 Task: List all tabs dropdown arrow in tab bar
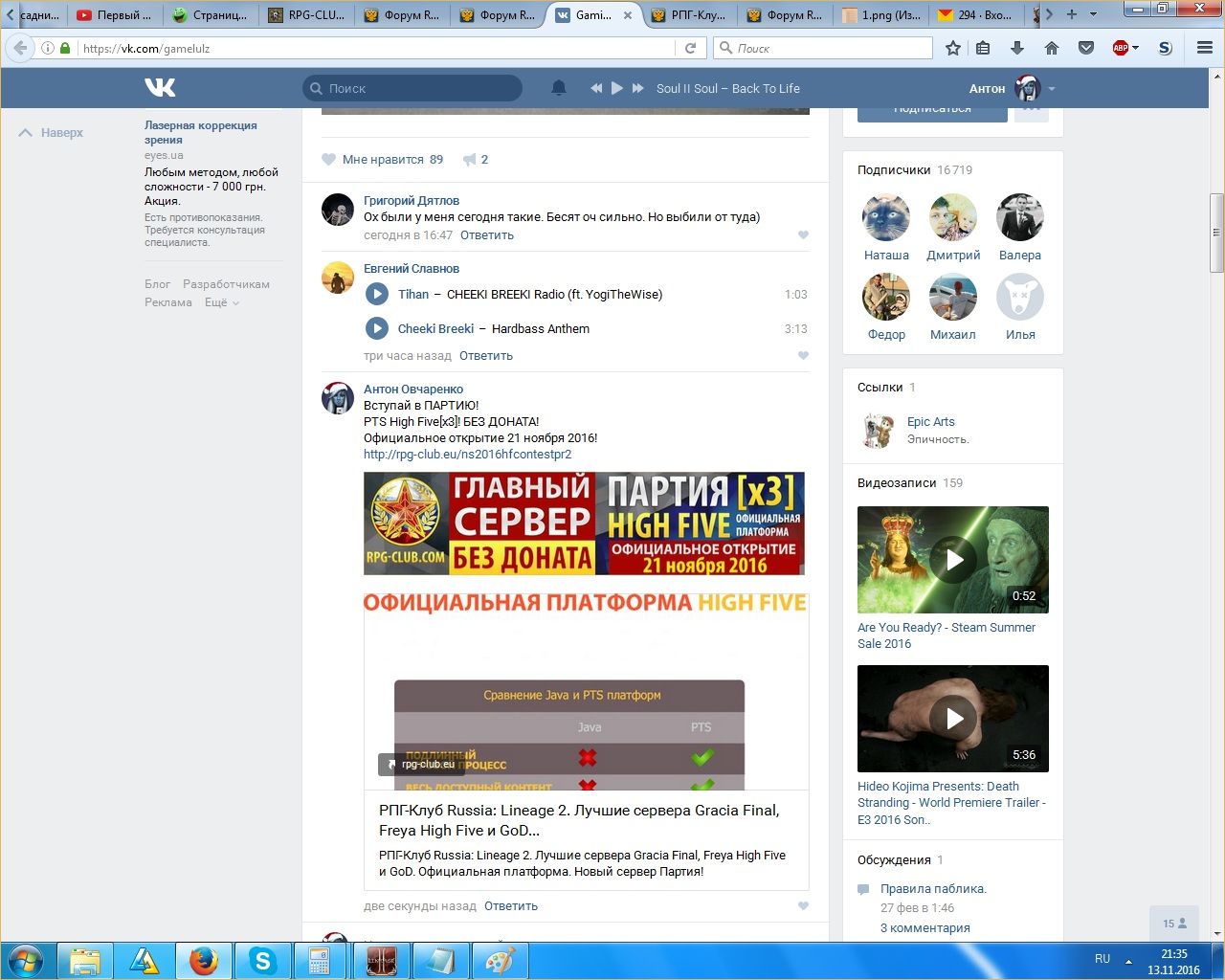pos(1093,14)
